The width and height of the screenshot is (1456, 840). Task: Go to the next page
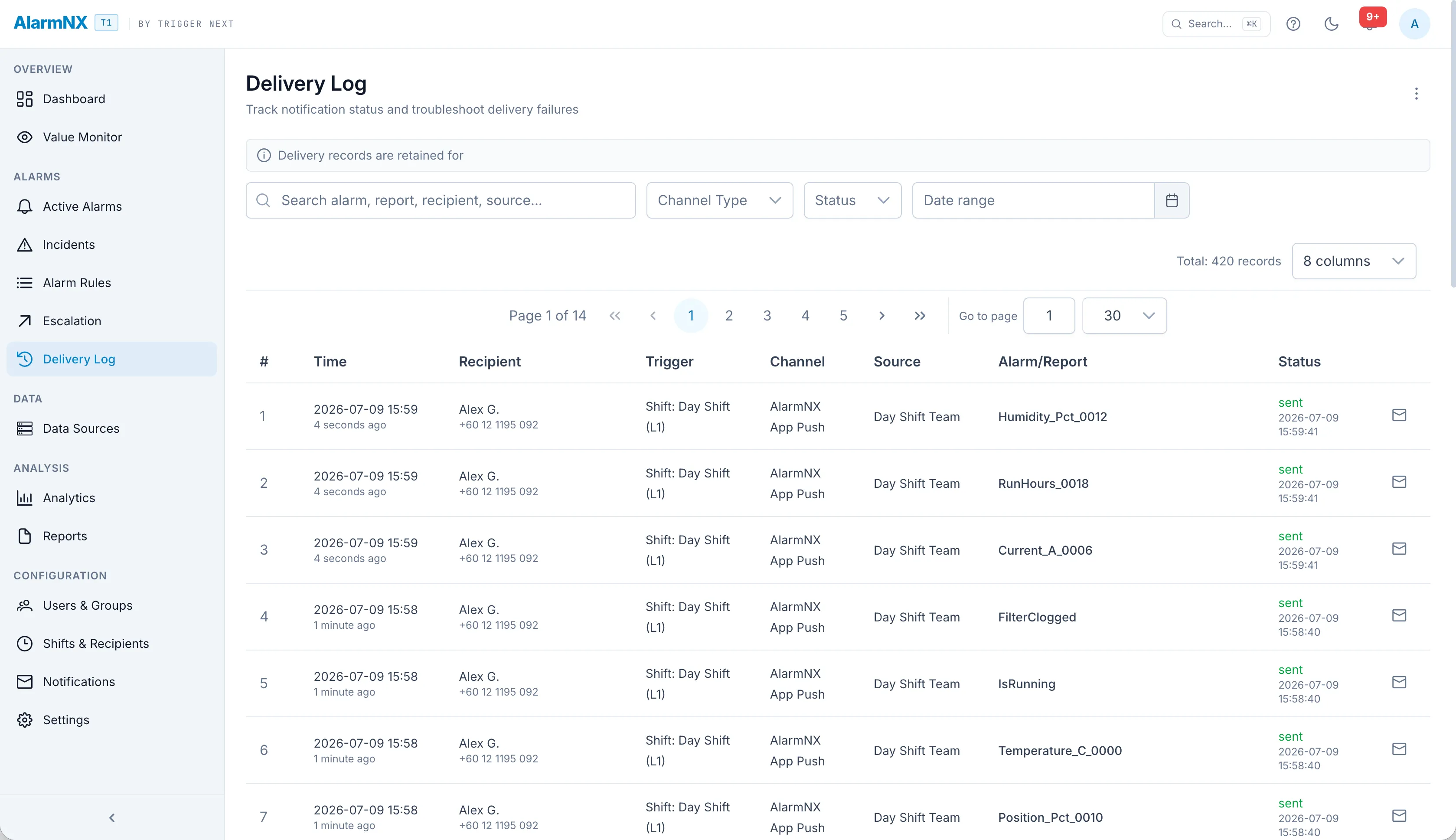click(x=881, y=316)
